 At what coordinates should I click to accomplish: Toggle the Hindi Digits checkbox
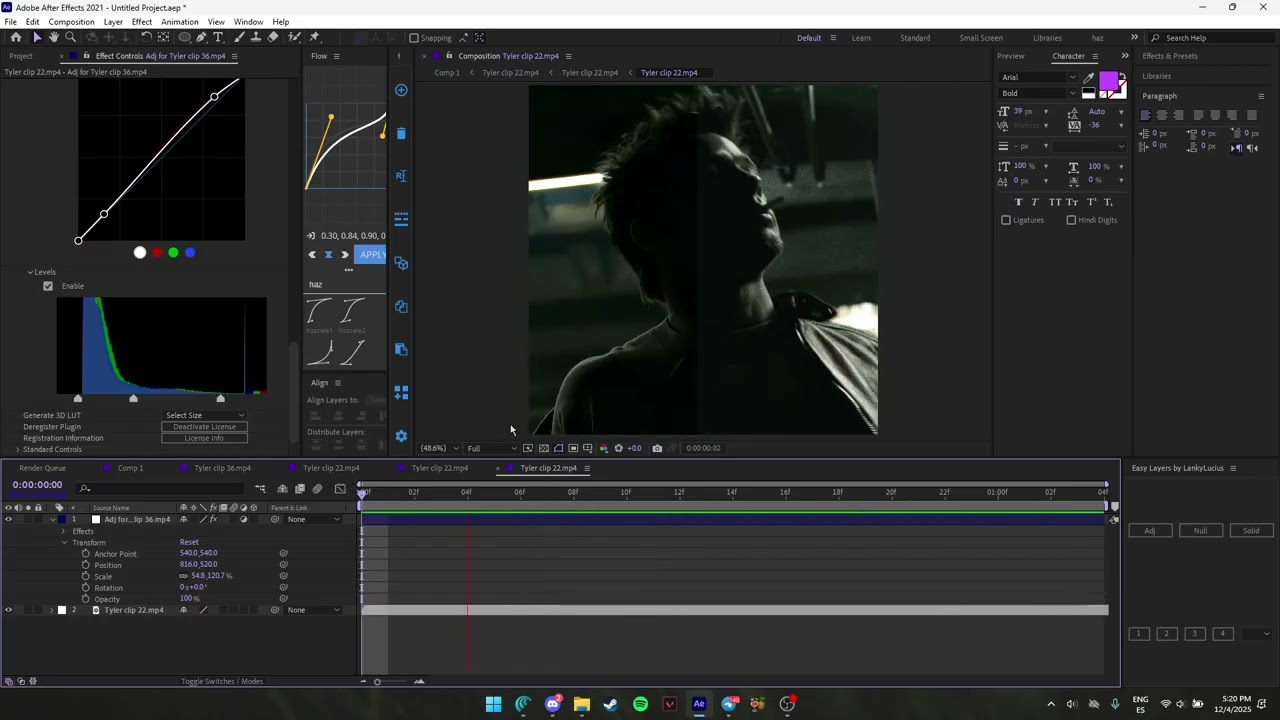tap(1071, 220)
